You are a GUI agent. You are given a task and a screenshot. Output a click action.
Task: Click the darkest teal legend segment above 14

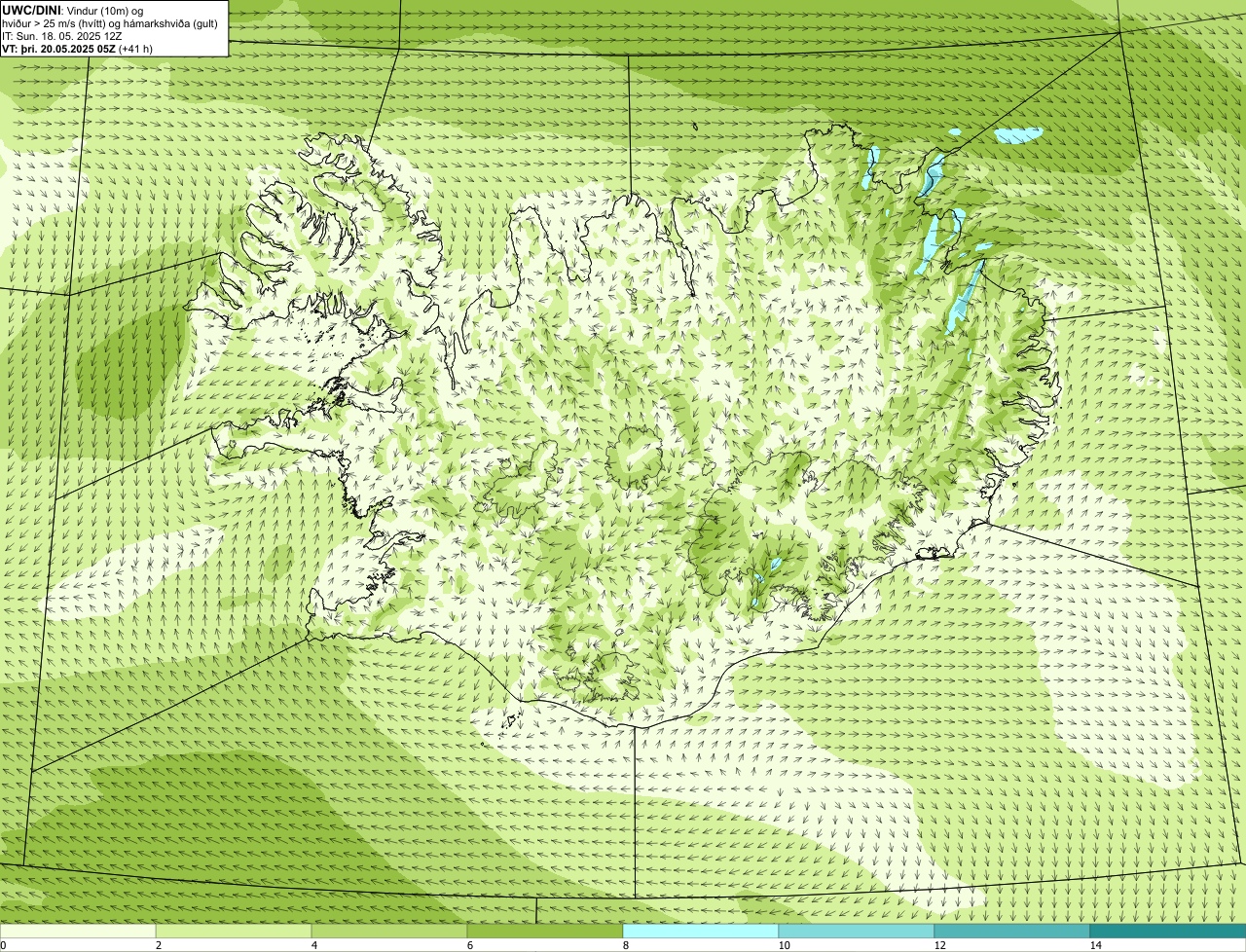point(1168,931)
